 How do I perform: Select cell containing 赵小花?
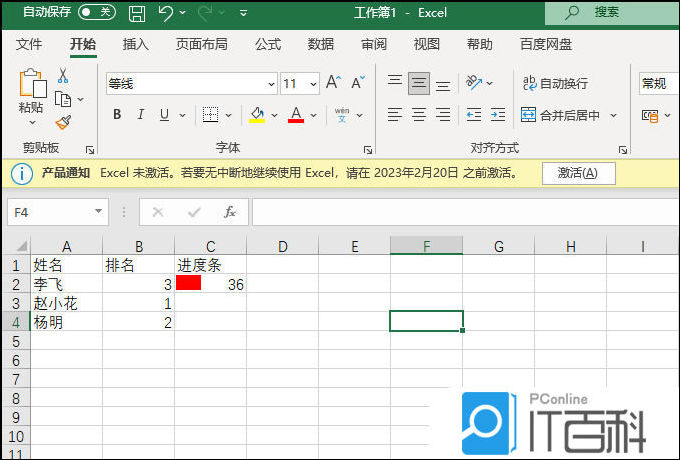pyautogui.click(x=66, y=303)
